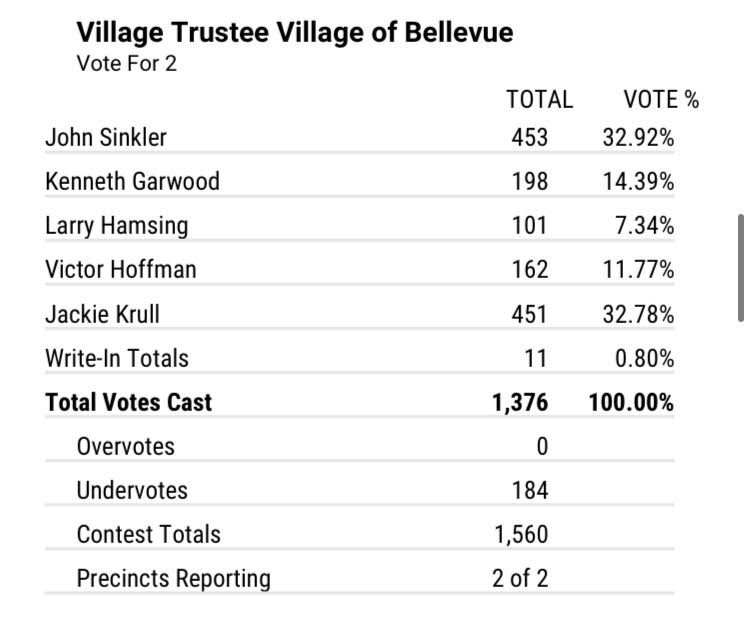The image size is (750, 620).
Task: Click the vertical scrollbar thumb on right
Action: [740, 266]
